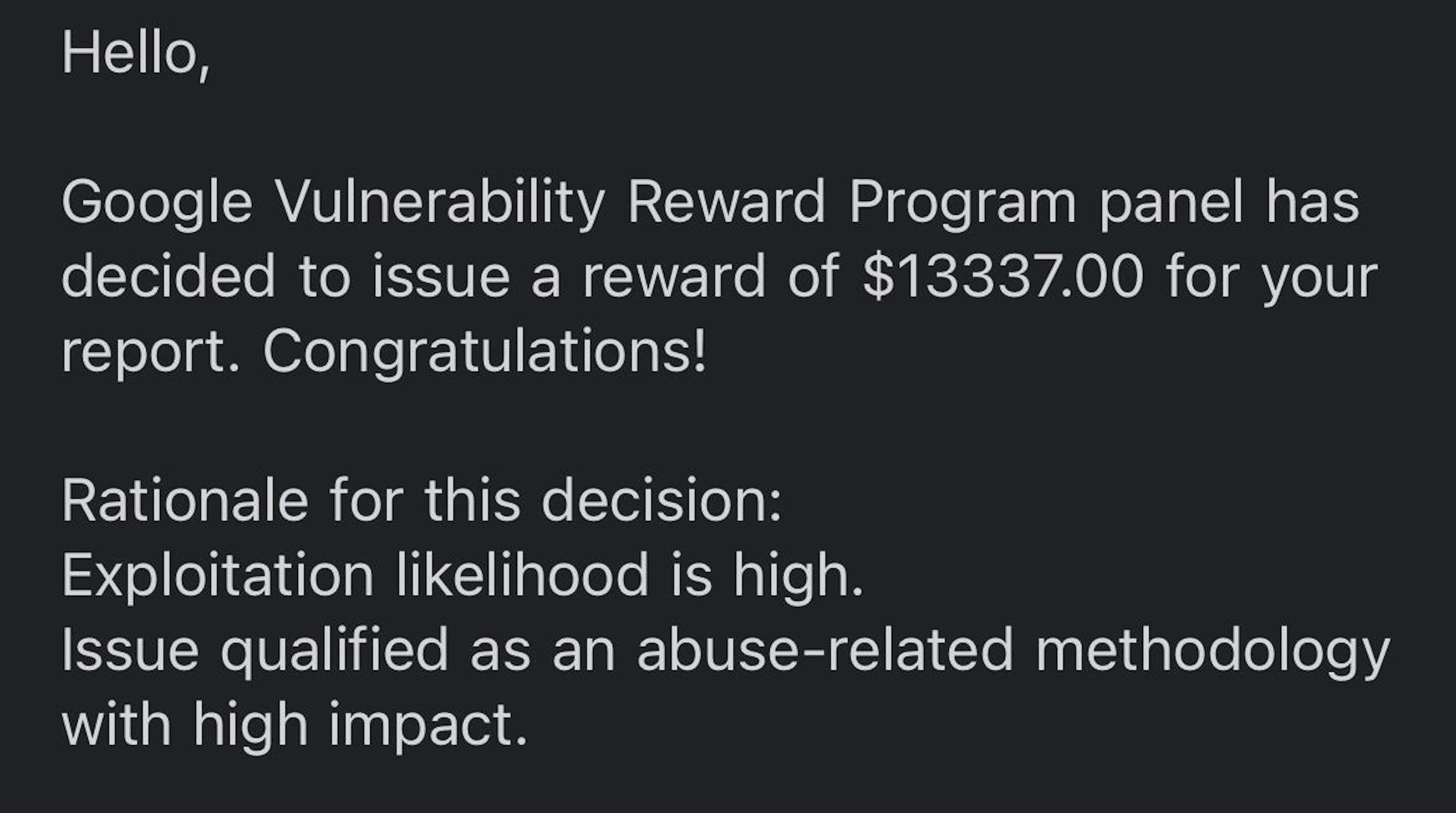Image resolution: width=1456 pixels, height=813 pixels.
Task: Click the word "Program"
Action: 962,203
